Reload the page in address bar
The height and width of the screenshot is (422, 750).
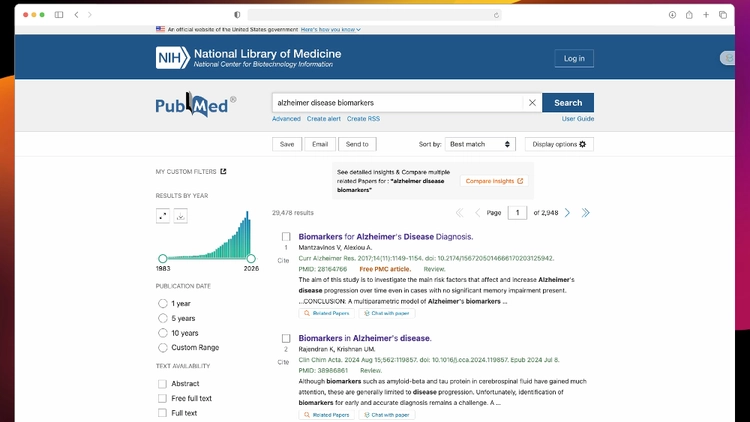496,15
